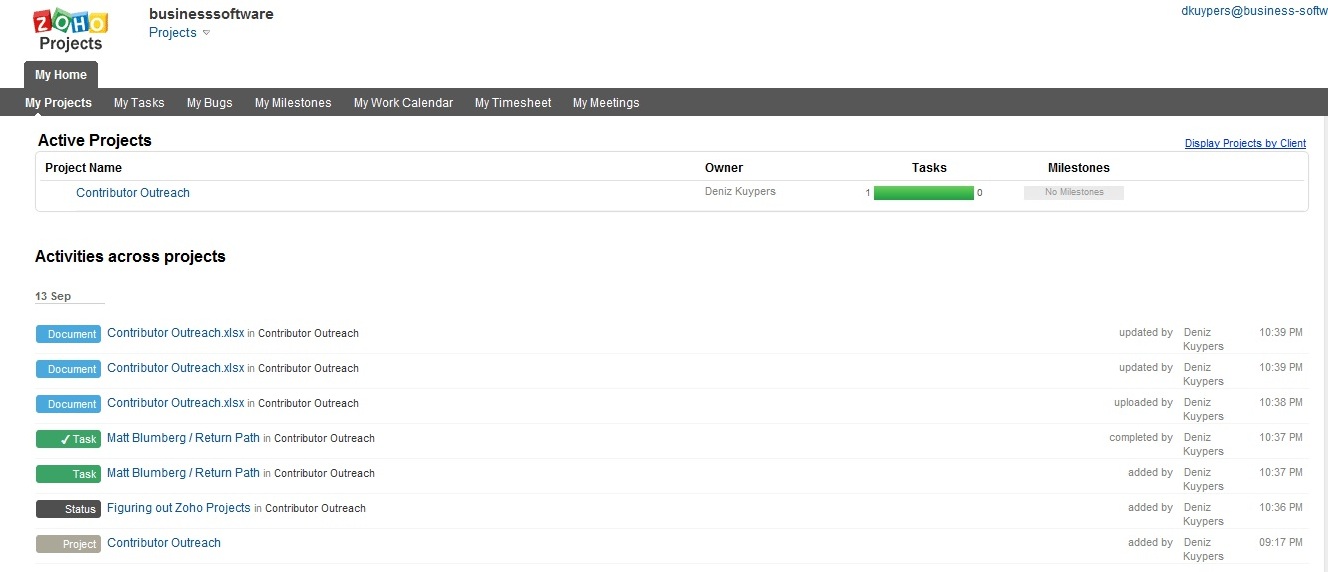View My Work Calendar tab
The image size is (1328, 572).
coord(403,103)
